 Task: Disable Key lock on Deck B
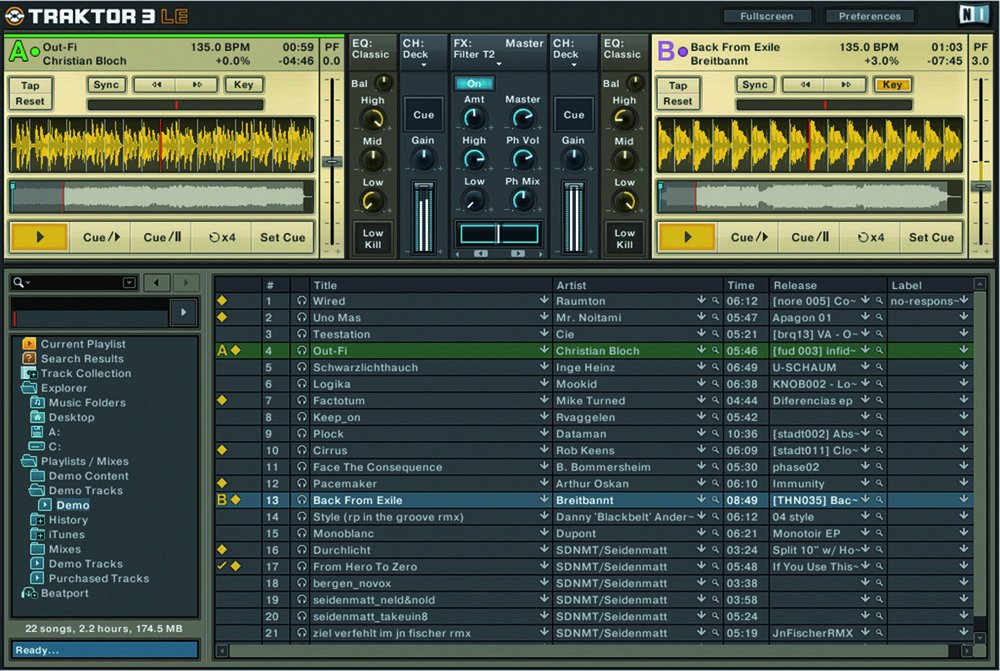892,85
